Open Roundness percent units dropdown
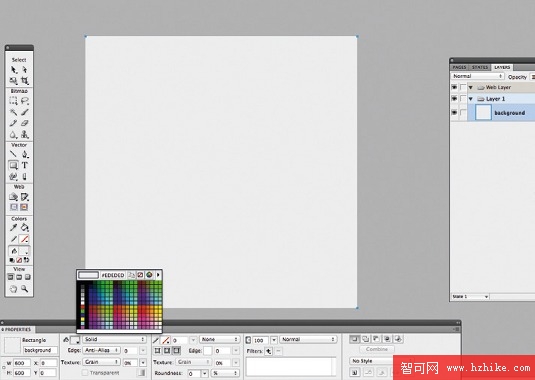Image resolution: width=535 pixels, height=380 pixels. tap(225, 374)
